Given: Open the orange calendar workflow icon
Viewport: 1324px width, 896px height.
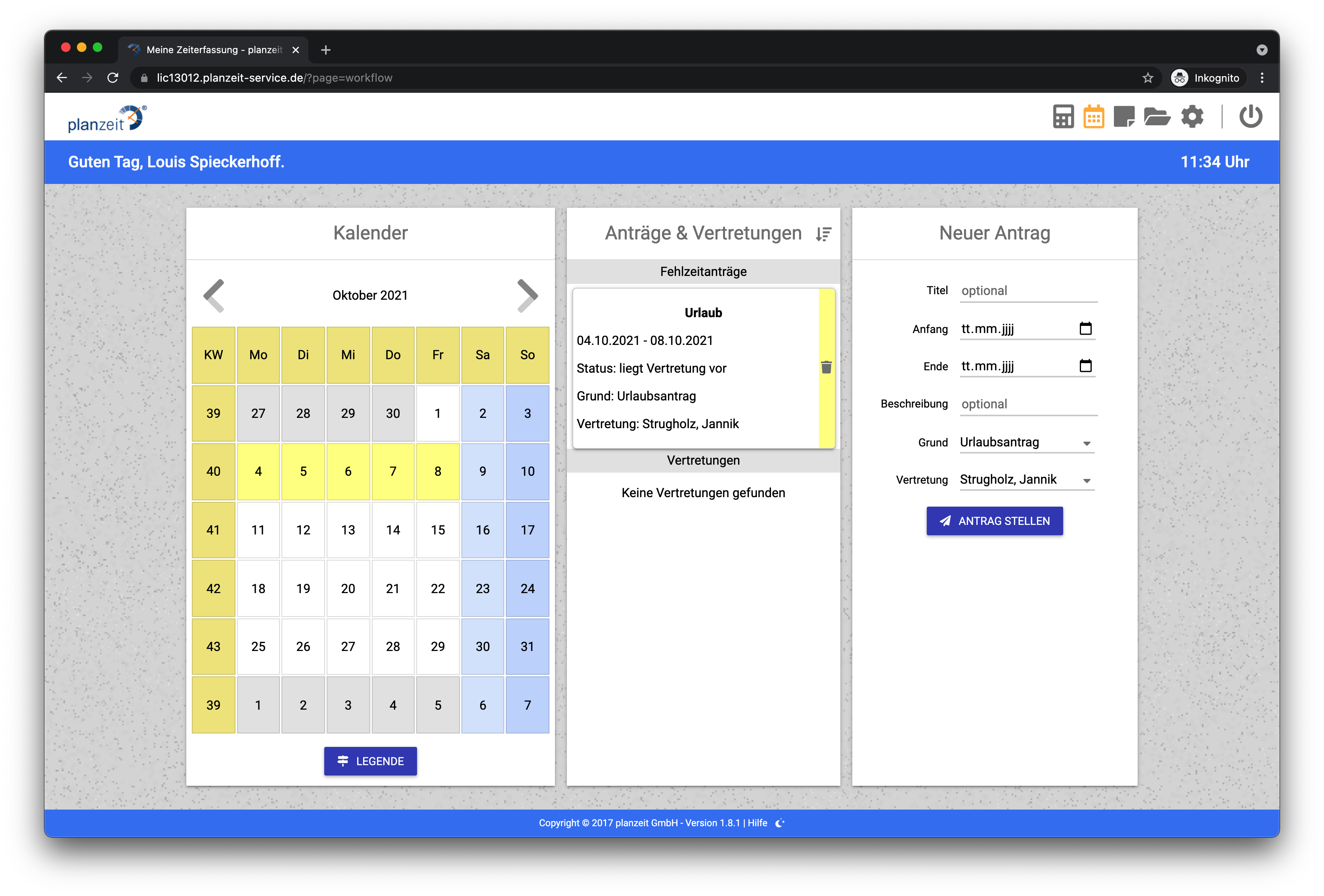Looking at the screenshot, I should click(1093, 117).
